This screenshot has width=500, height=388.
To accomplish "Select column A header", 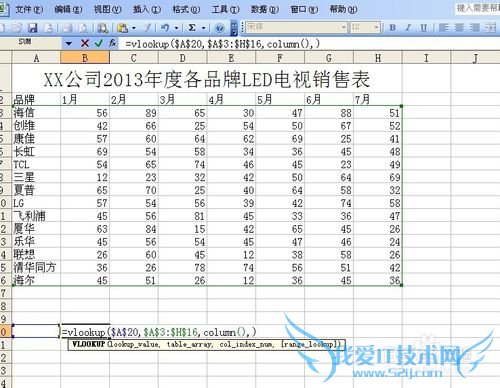I will pos(36,58).
